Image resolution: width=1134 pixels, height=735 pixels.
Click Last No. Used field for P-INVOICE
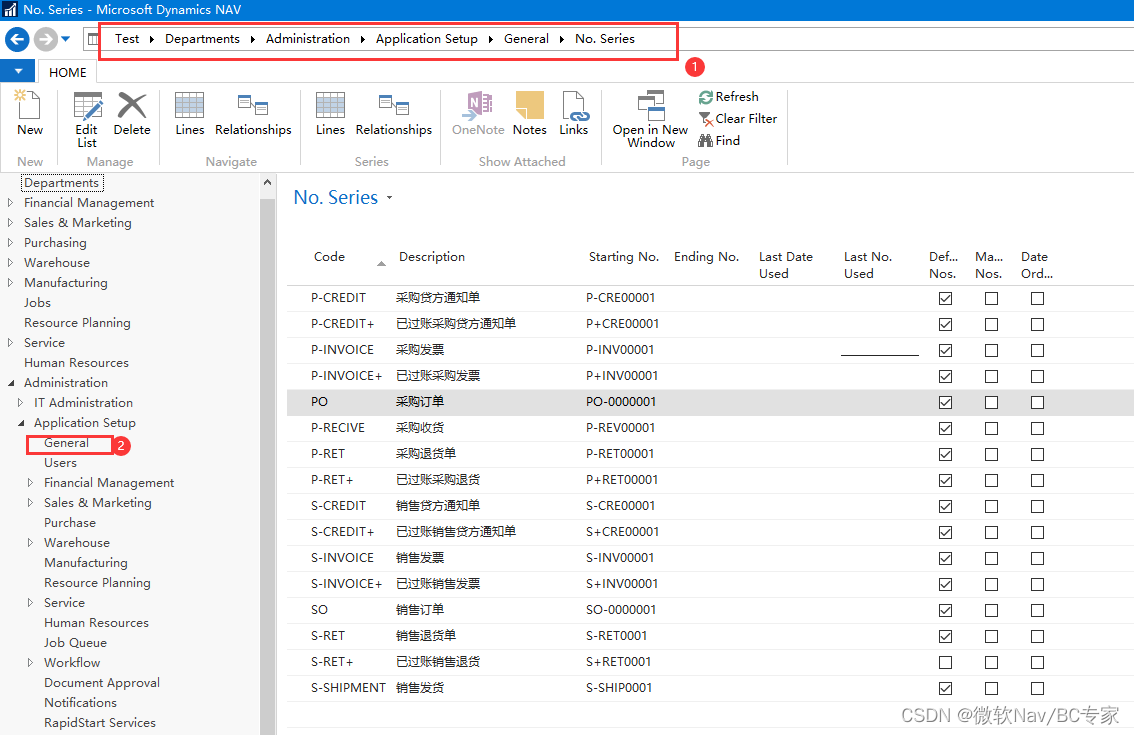(879, 350)
